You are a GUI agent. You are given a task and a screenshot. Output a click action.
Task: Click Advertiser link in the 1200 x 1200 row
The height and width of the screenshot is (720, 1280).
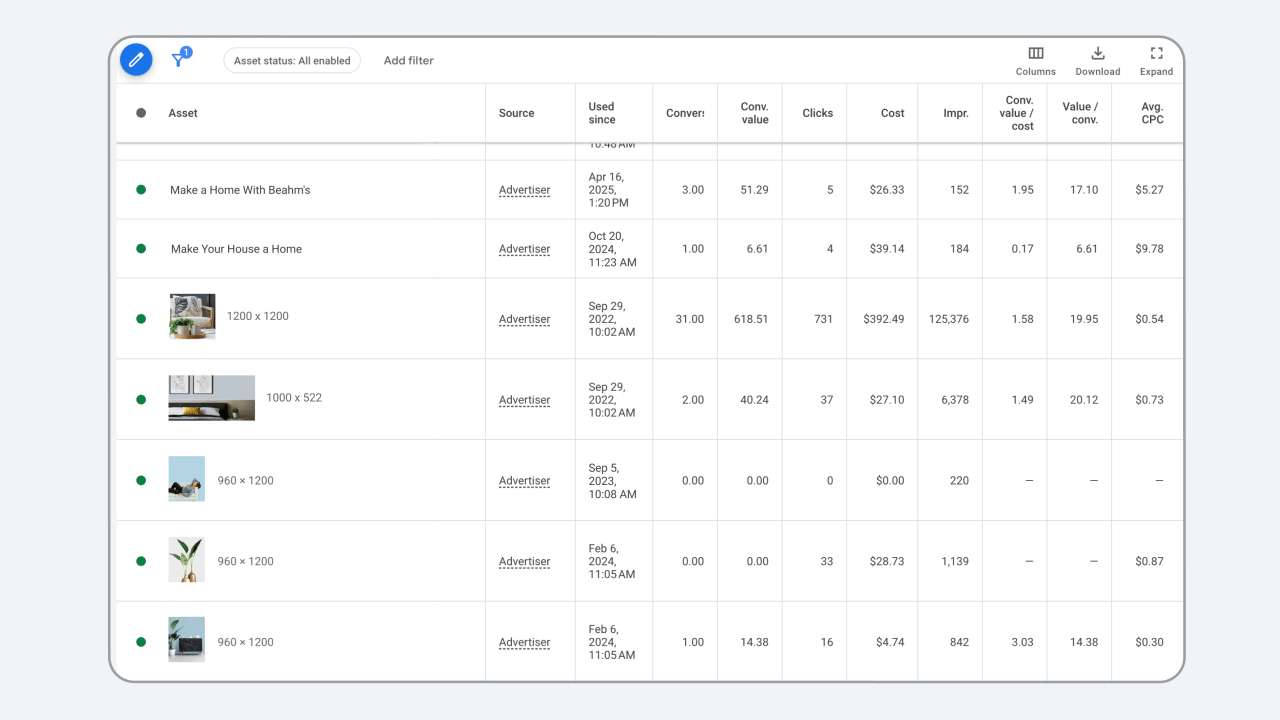click(524, 319)
